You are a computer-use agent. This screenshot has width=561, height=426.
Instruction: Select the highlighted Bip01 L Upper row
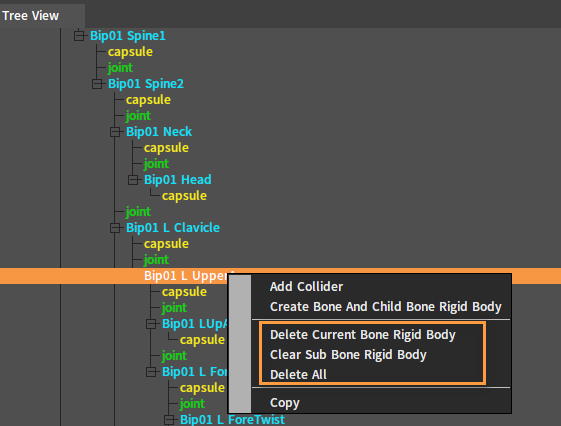(x=280, y=276)
